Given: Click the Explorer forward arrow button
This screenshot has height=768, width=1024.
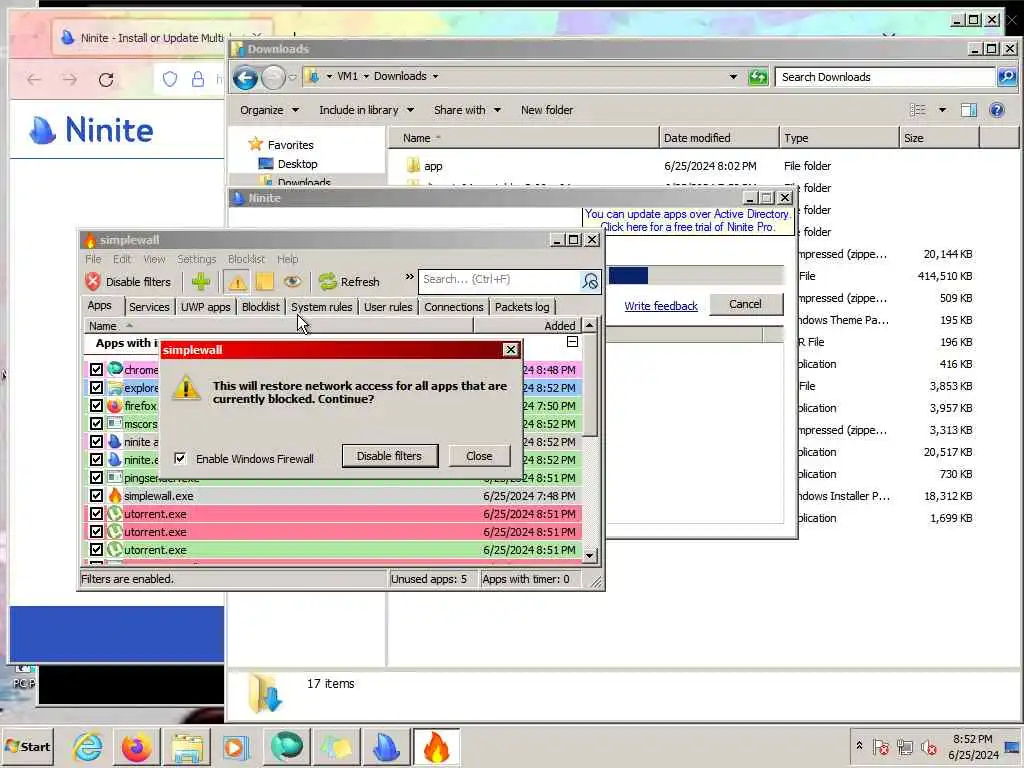Looking at the screenshot, I should (274, 78).
